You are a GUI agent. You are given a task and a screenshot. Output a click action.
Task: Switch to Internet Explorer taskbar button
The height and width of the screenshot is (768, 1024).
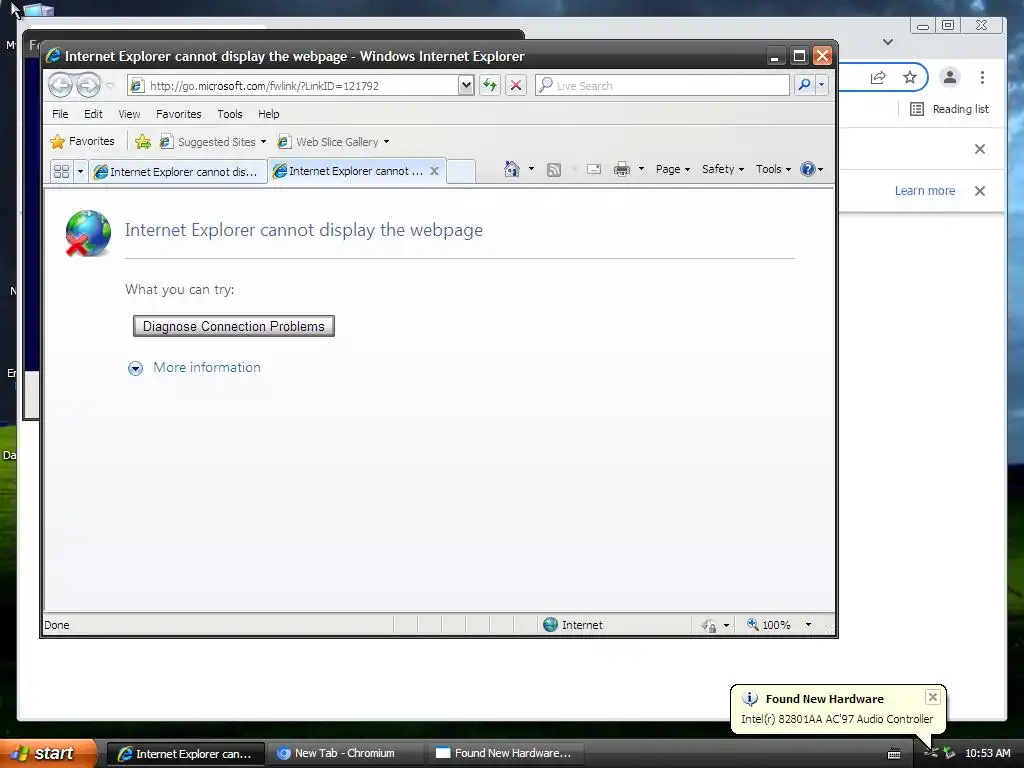185,754
